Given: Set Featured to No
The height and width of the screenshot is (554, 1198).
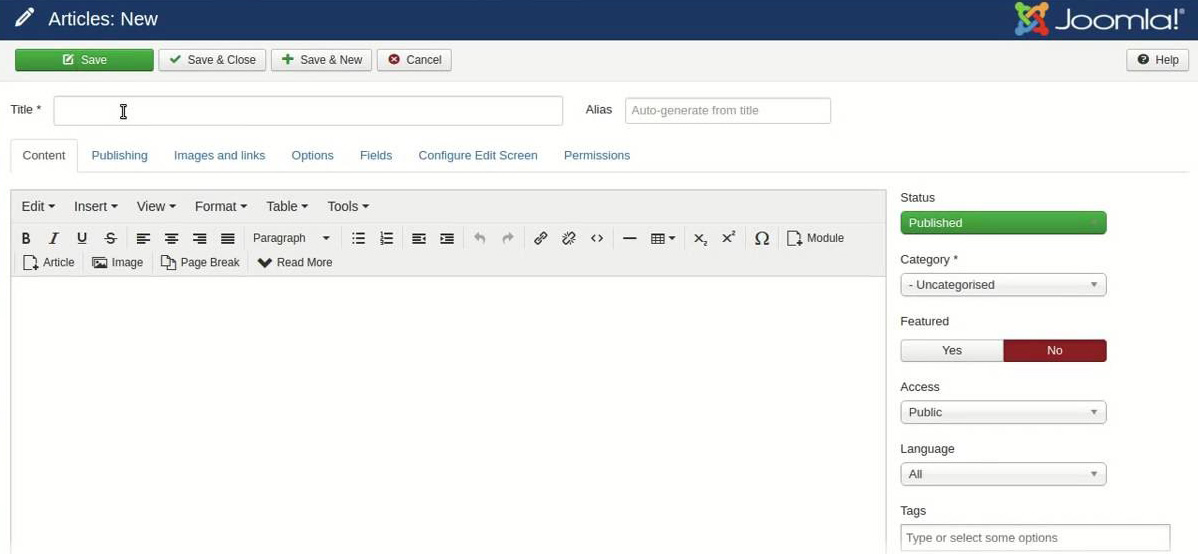Looking at the screenshot, I should pos(1054,351).
